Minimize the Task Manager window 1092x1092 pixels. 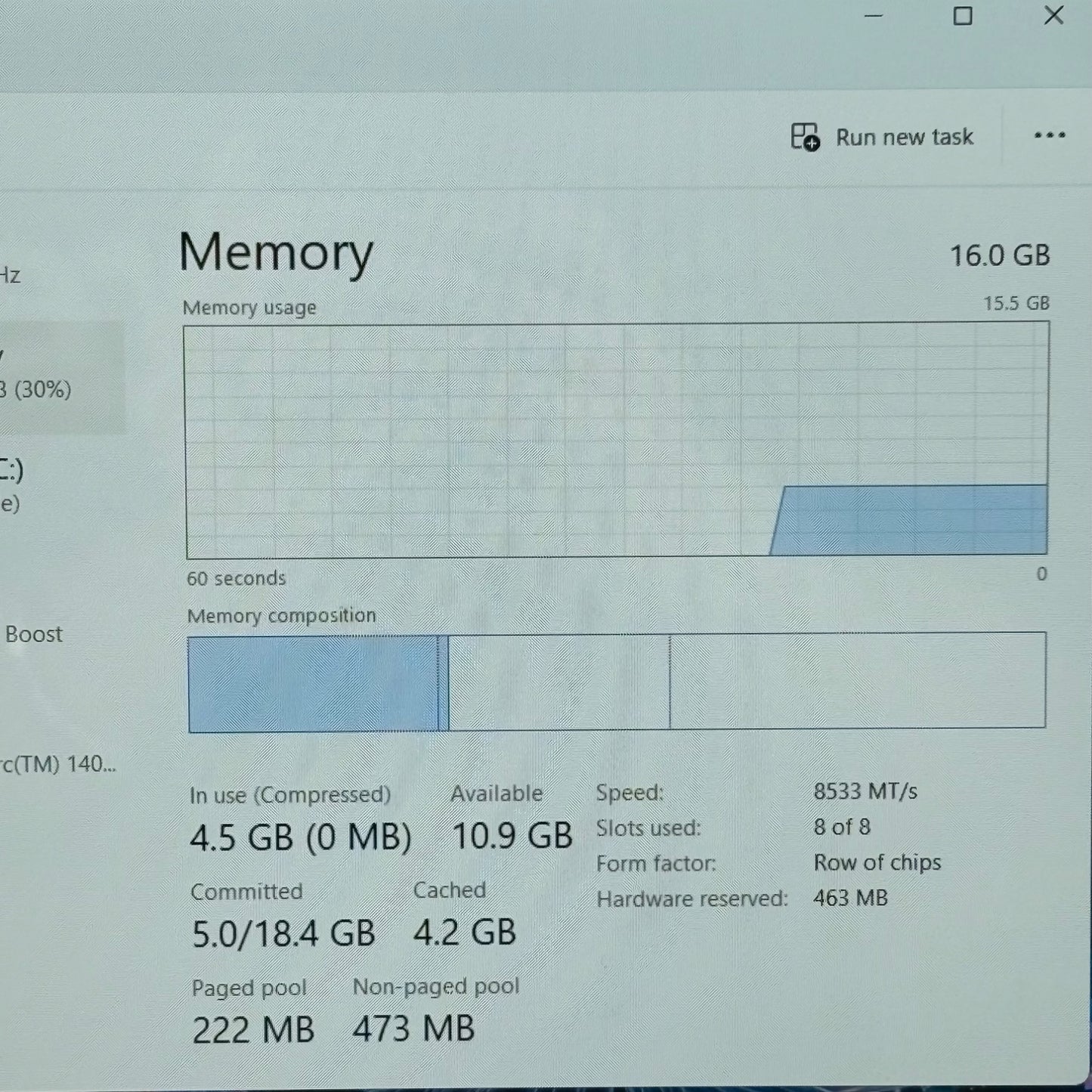pos(874,16)
